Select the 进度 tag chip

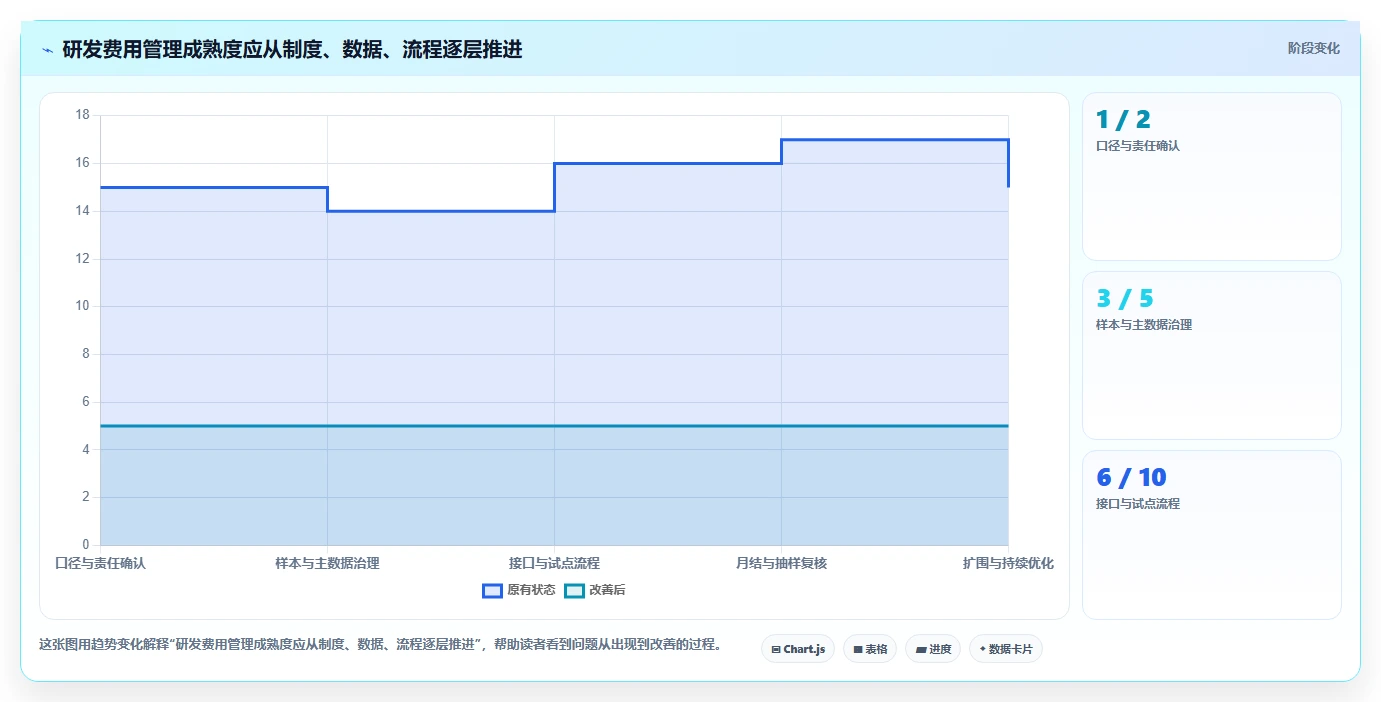(933, 649)
